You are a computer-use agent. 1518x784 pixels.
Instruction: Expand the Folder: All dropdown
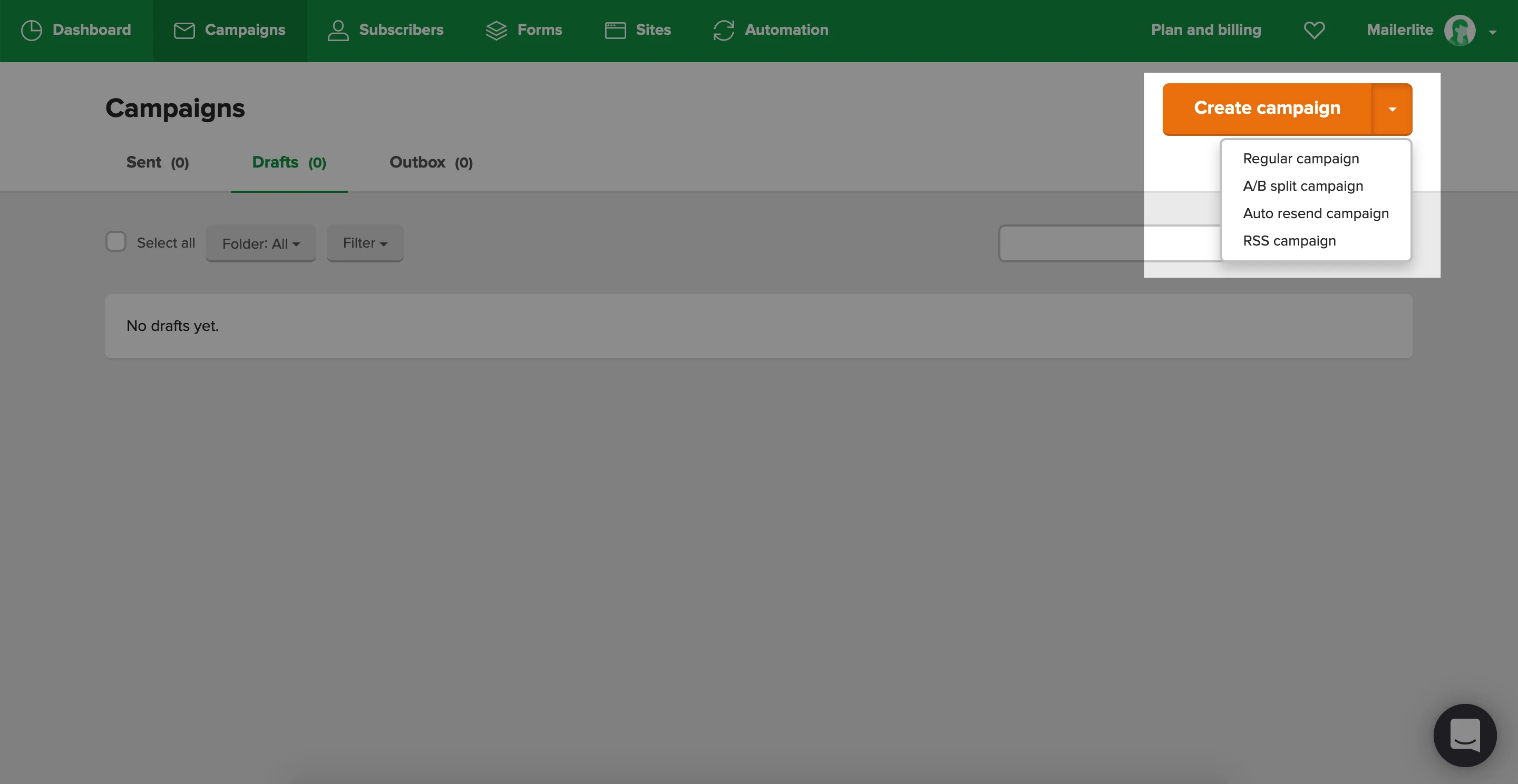(x=260, y=243)
